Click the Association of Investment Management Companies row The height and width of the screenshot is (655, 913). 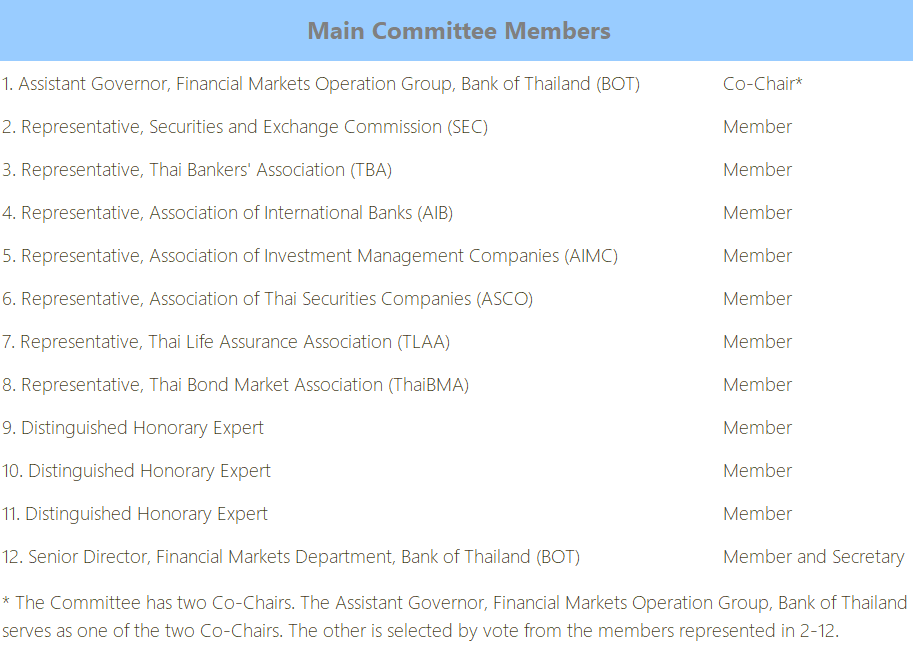pos(310,256)
